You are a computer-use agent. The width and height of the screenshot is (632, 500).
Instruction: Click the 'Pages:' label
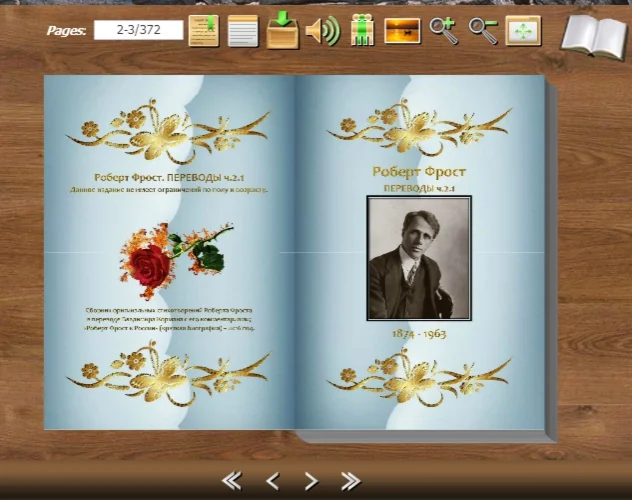(x=67, y=31)
